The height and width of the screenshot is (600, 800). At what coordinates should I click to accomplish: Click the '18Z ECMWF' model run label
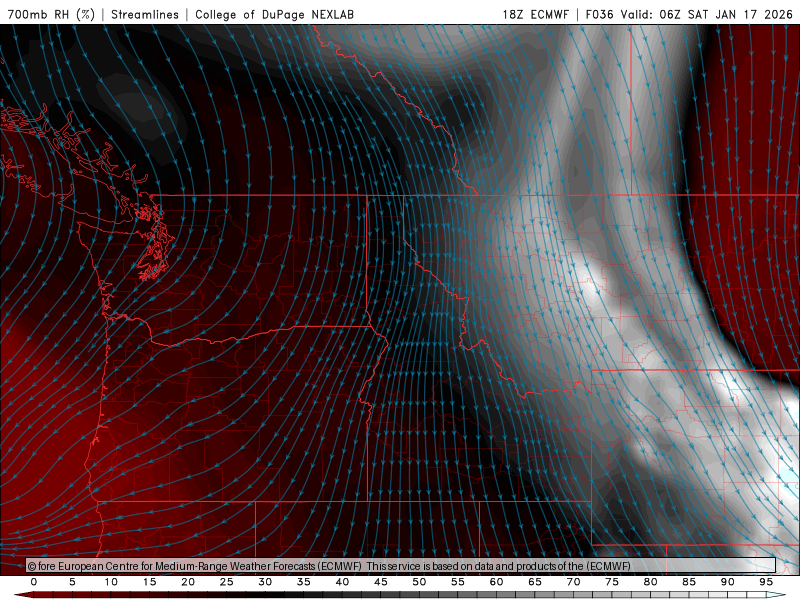pos(535,14)
